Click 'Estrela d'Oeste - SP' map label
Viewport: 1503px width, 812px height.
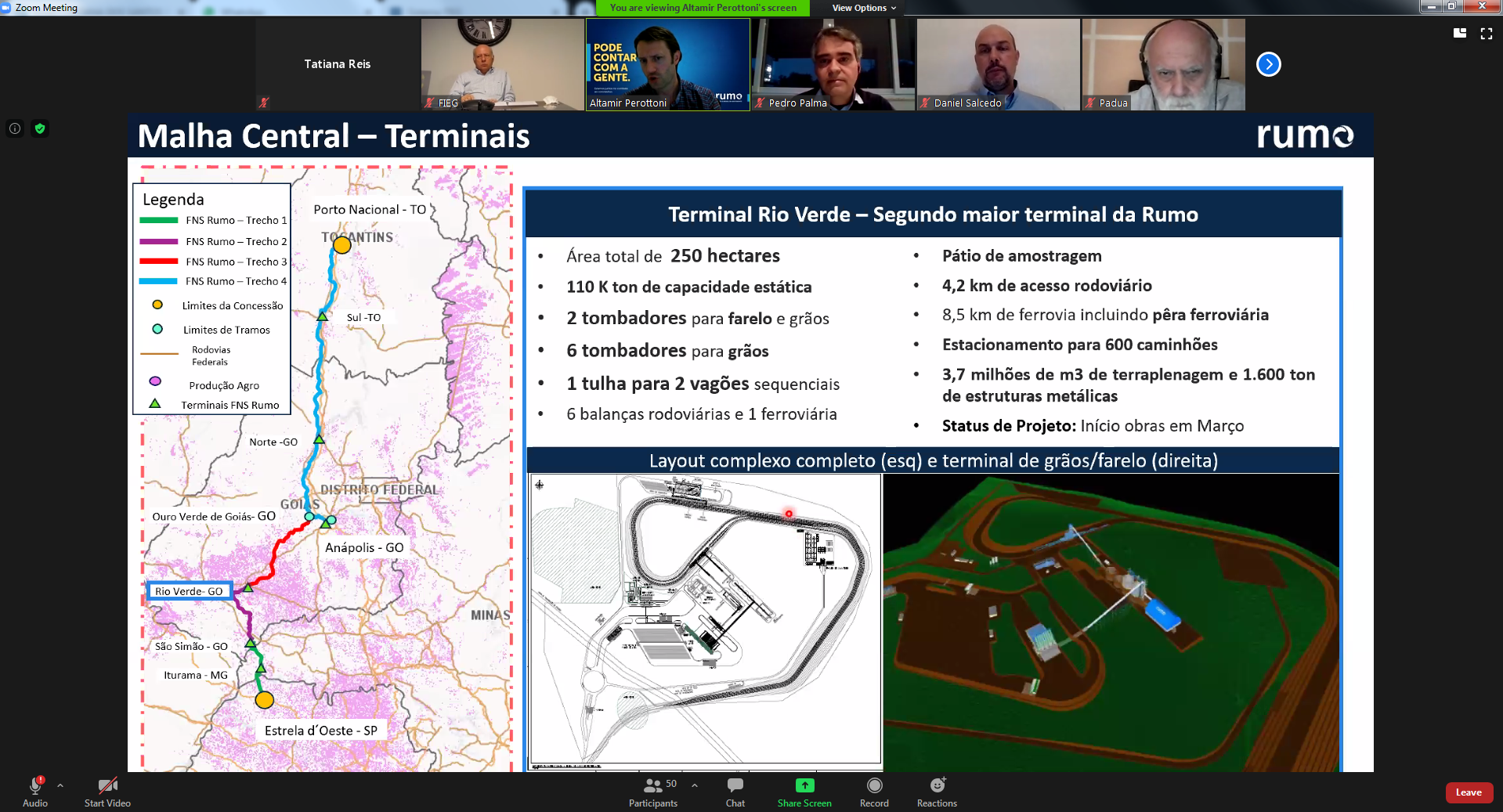[x=321, y=731]
